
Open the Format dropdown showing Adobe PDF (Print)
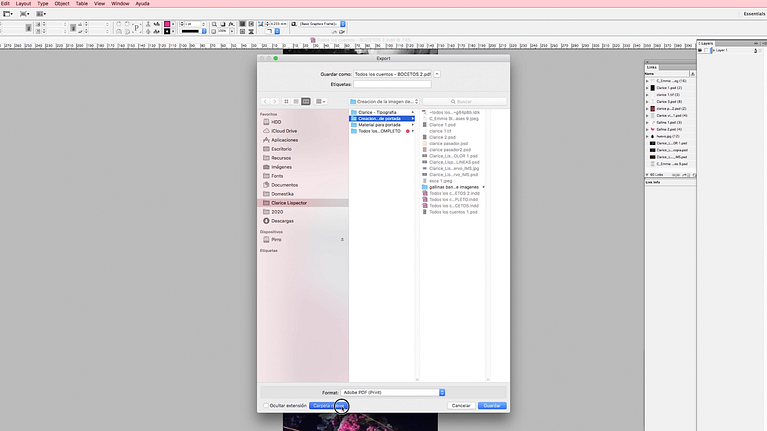[x=392, y=393]
